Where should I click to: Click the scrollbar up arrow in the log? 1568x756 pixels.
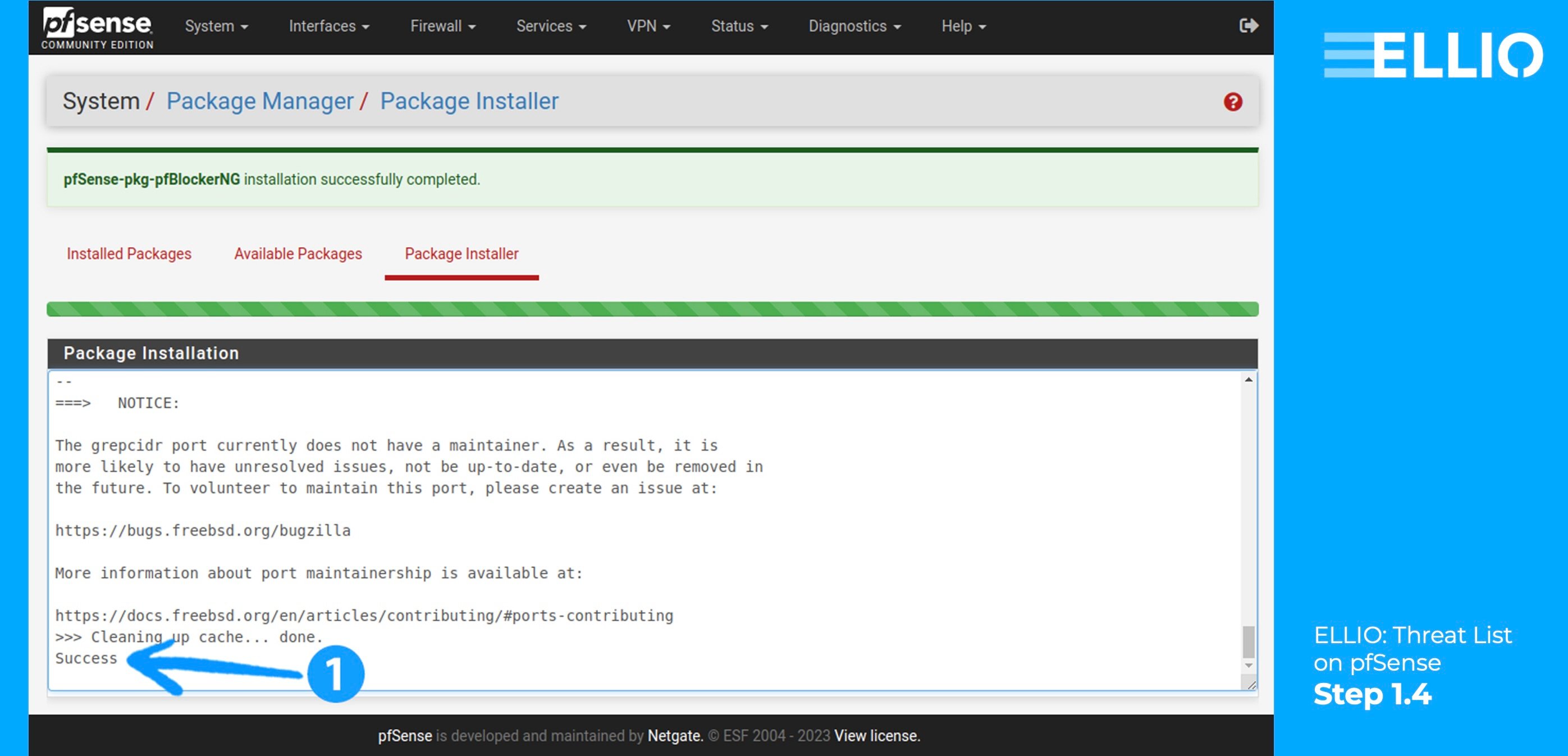click(x=1249, y=379)
